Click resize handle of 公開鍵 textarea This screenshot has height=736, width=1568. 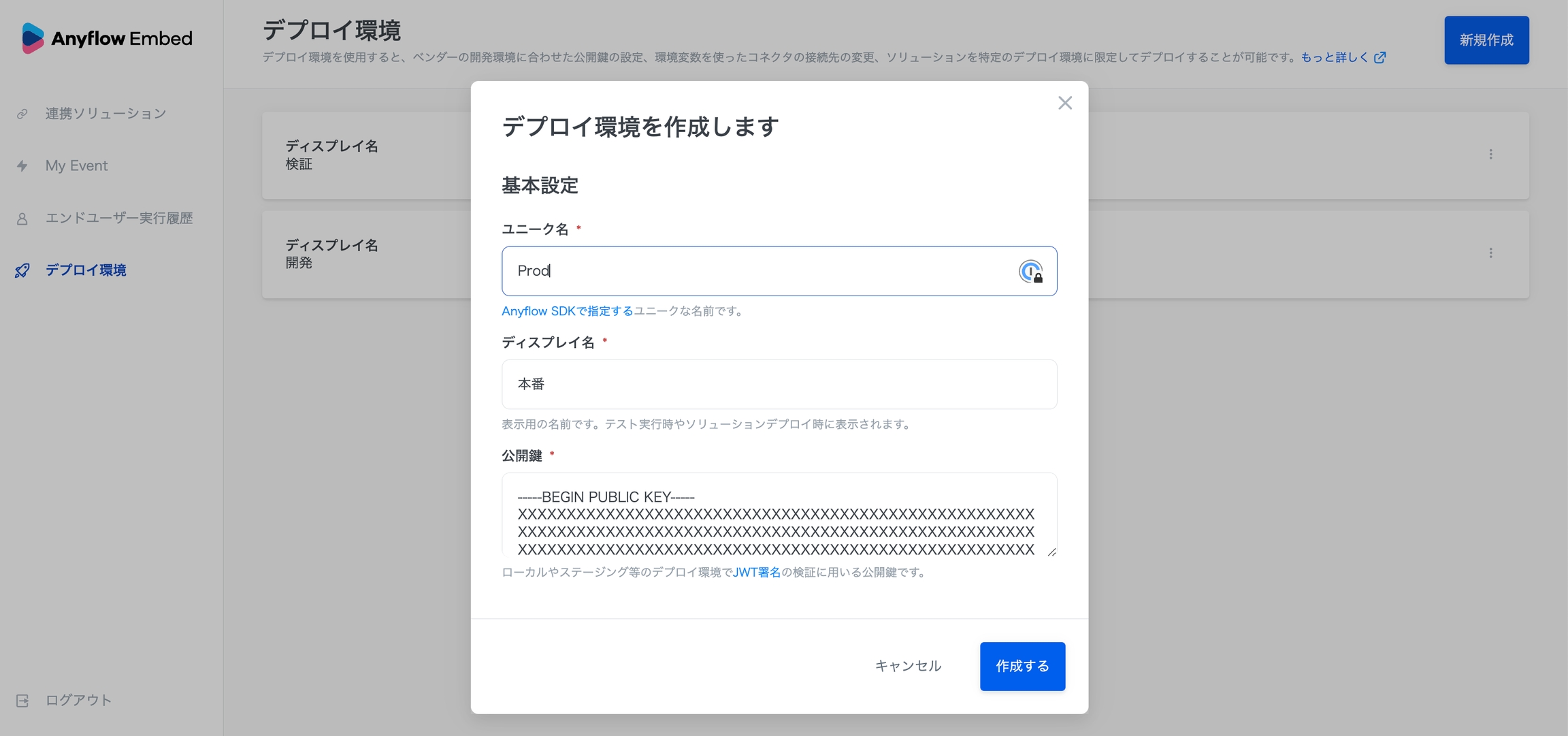coord(1051,551)
